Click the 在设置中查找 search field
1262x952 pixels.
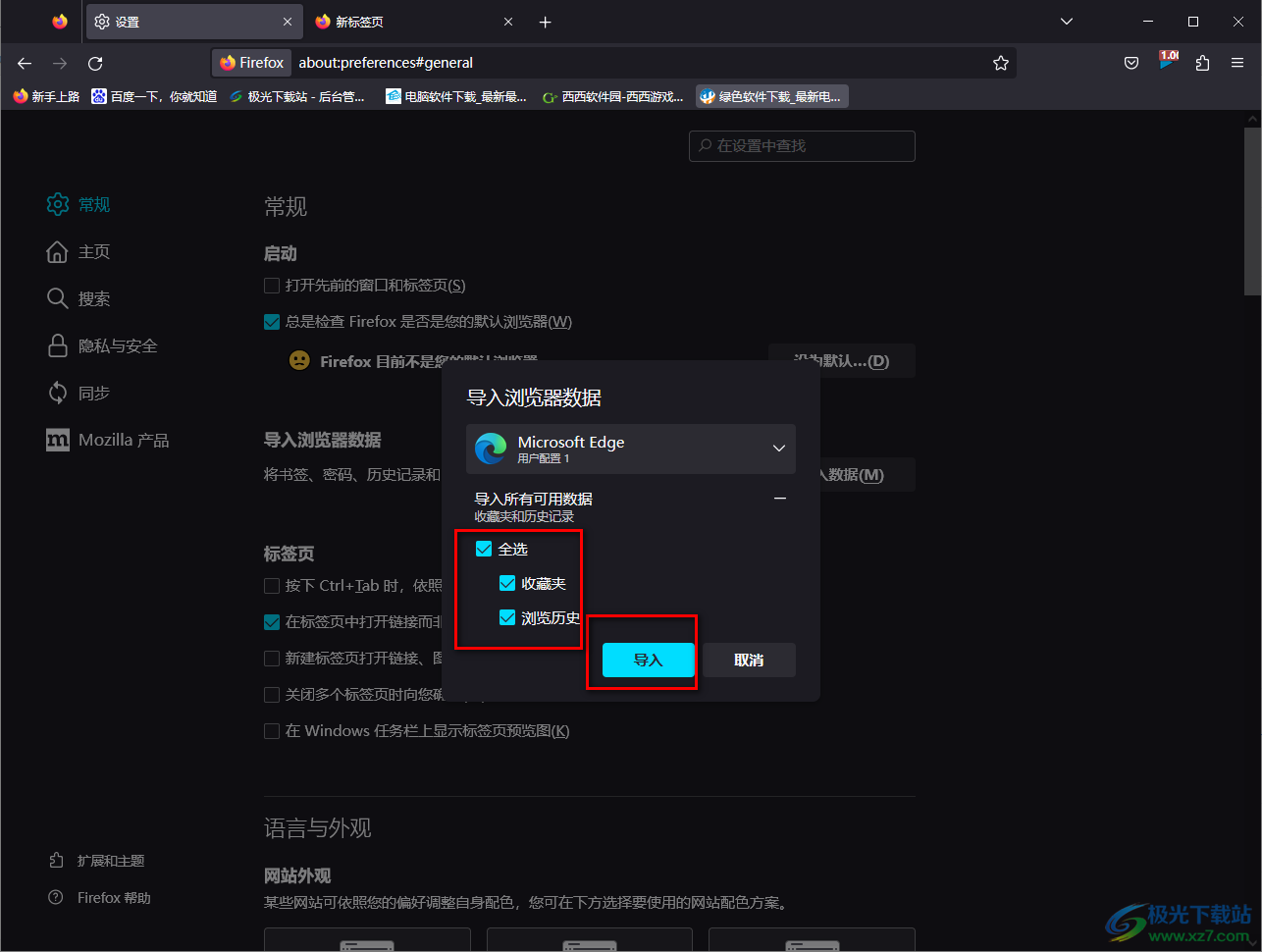pyautogui.click(x=802, y=145)
